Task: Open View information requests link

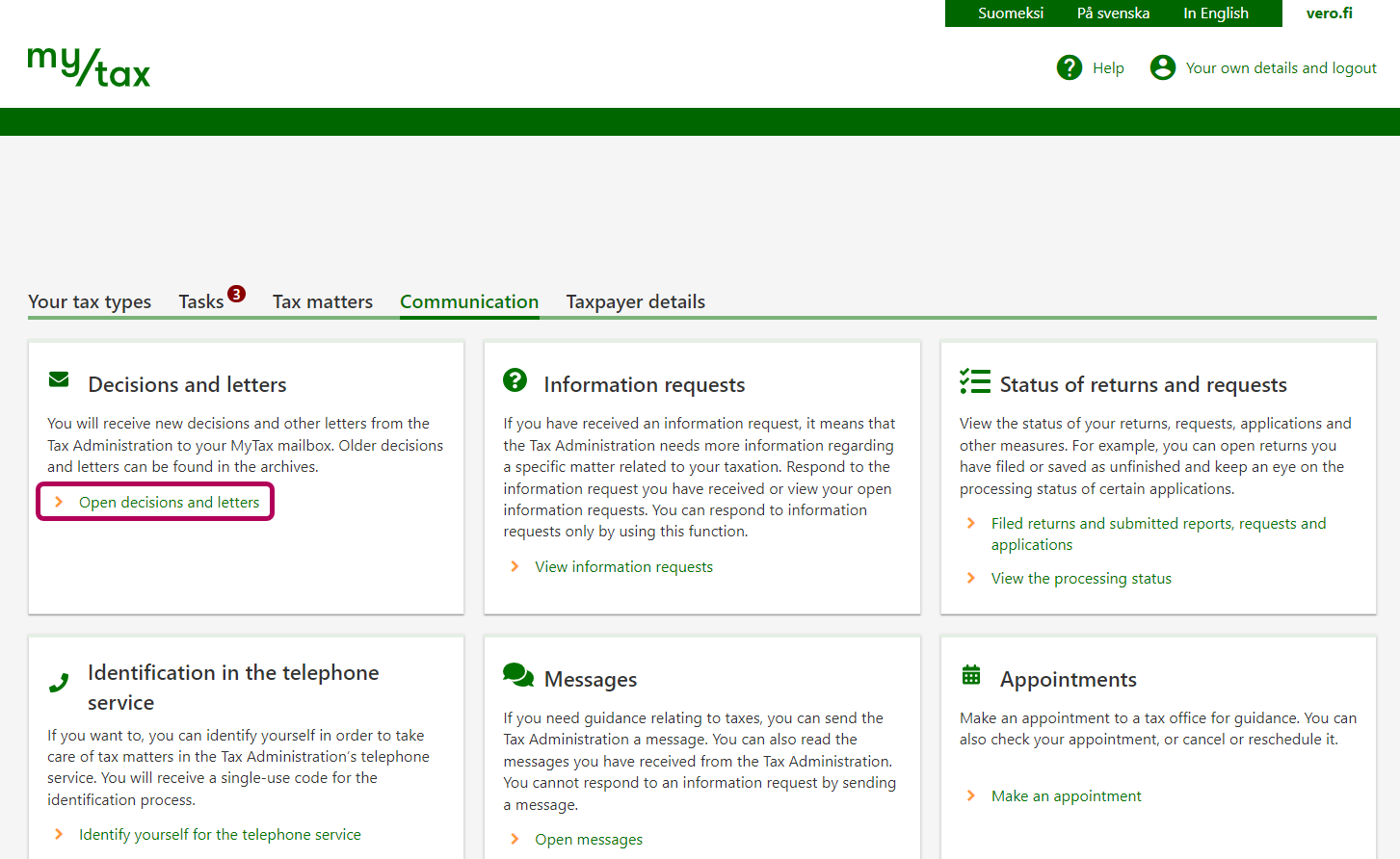Action: coord(623,567)
